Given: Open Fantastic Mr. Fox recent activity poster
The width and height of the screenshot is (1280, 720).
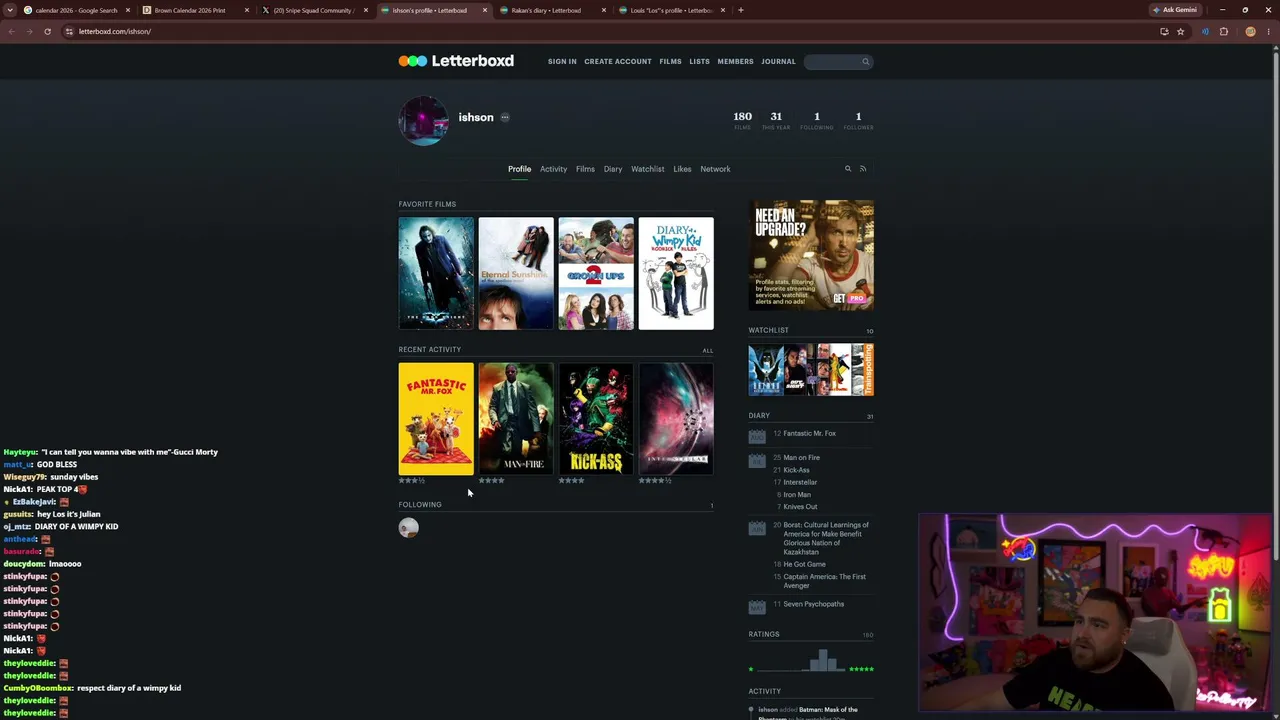Looking at the screenshot, I should click(x=436, y=419).
